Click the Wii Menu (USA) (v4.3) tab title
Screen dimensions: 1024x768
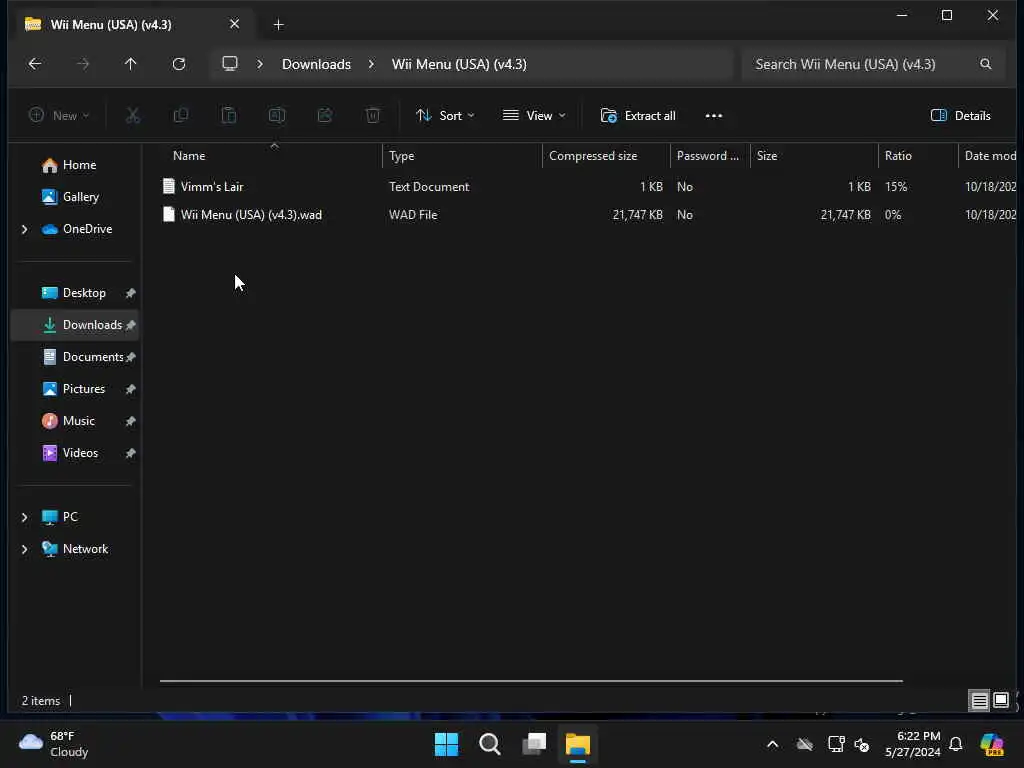coord(111,25)
